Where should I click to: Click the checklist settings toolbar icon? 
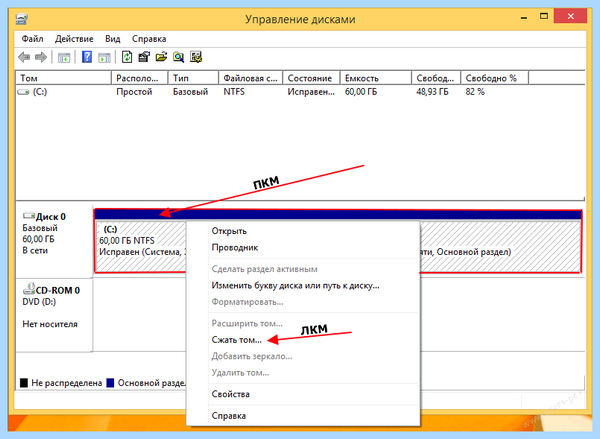point(196,57)
